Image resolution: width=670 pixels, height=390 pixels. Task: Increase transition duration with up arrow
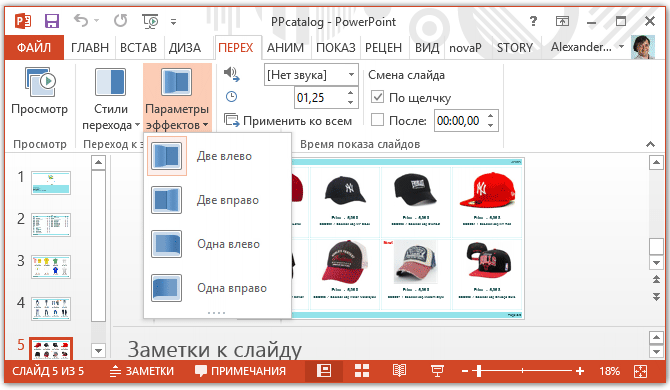[350, 93]
